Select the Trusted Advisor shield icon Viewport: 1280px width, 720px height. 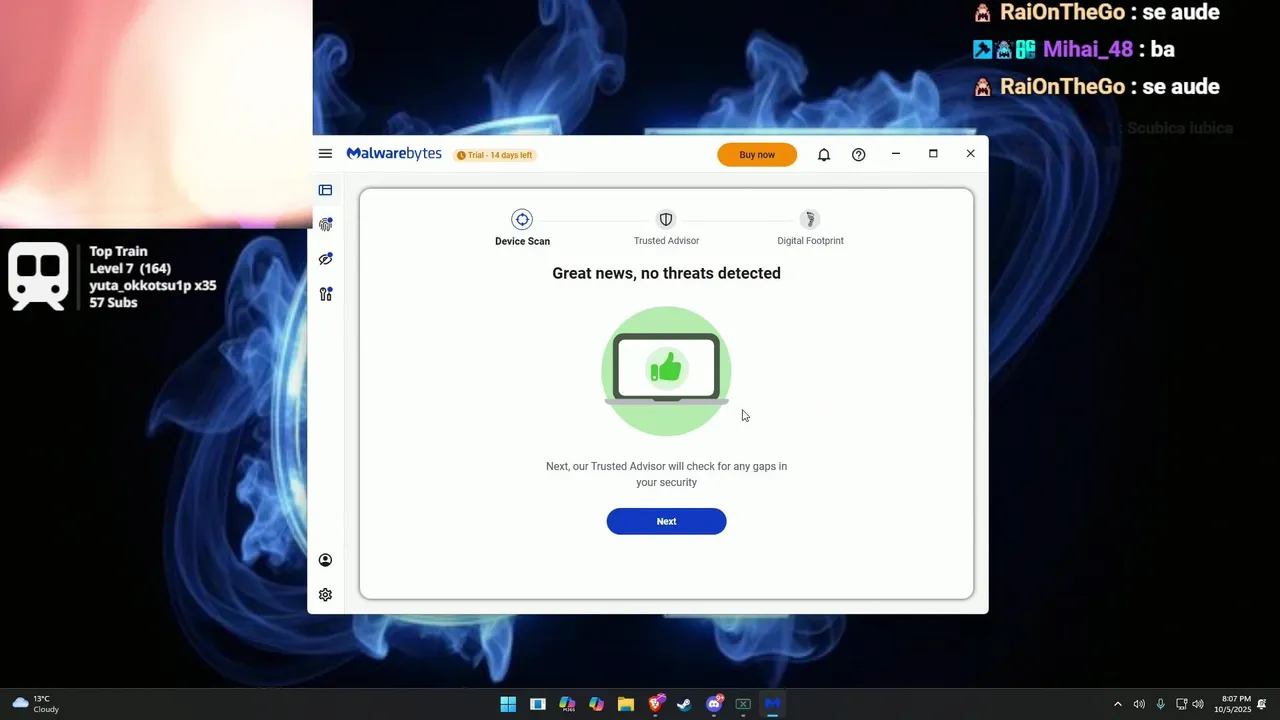[666, 219]
